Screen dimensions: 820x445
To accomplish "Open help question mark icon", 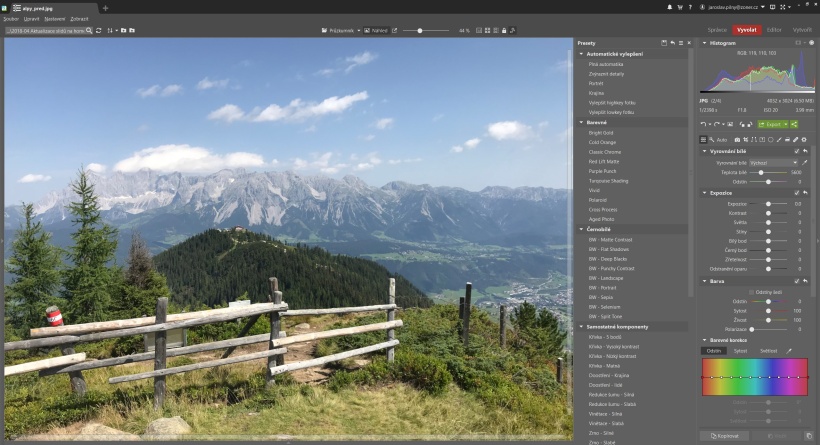I will pos(690,7).
